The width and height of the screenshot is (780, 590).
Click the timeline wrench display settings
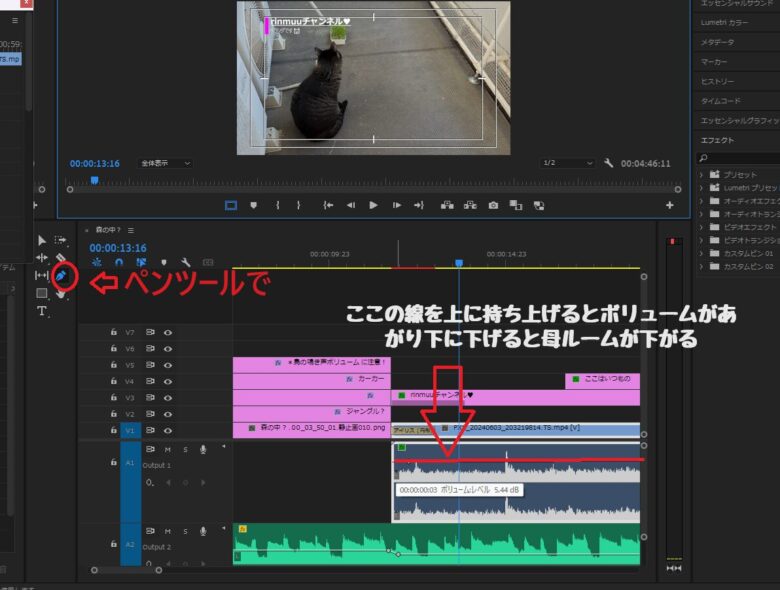point(186,263)
